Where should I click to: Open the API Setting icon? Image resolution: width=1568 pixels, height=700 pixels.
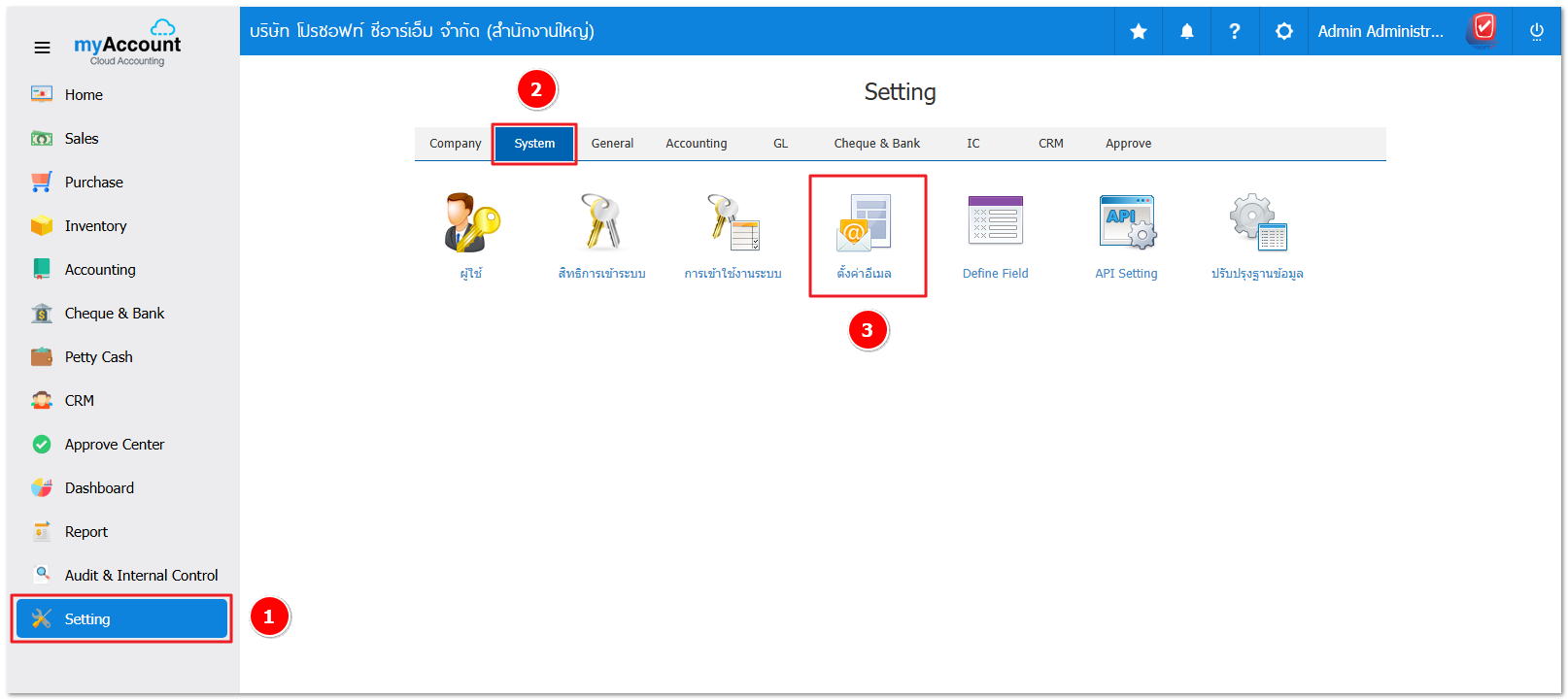pos(1126,223)
